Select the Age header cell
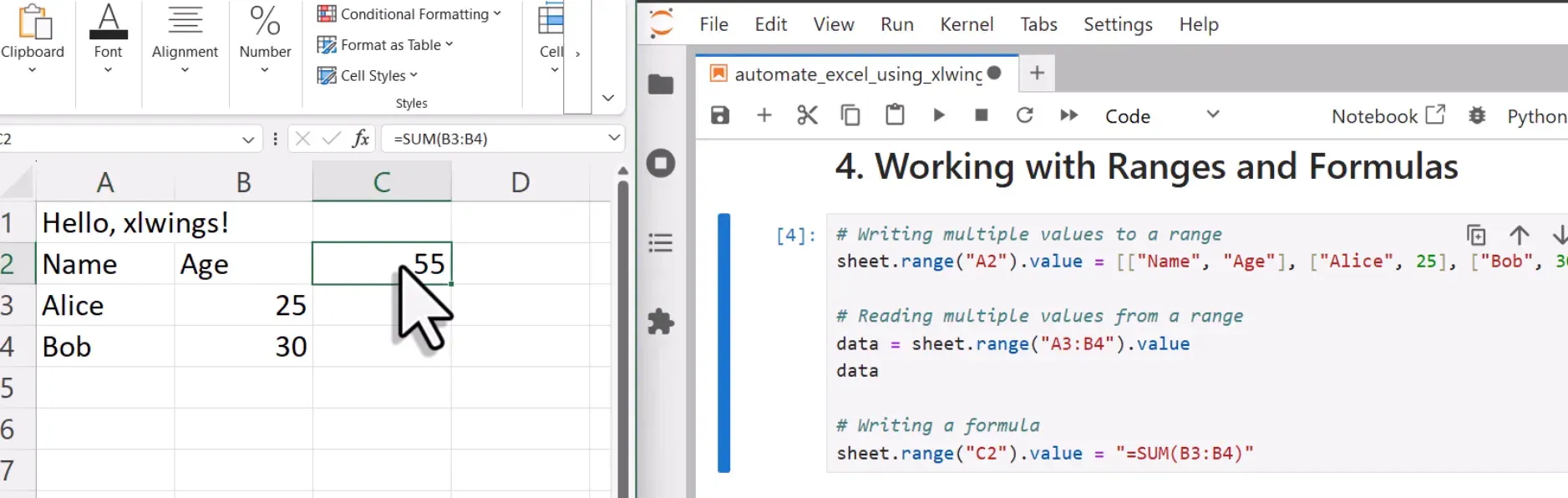This screenshot has height=498, width=1568. [243, 264]
